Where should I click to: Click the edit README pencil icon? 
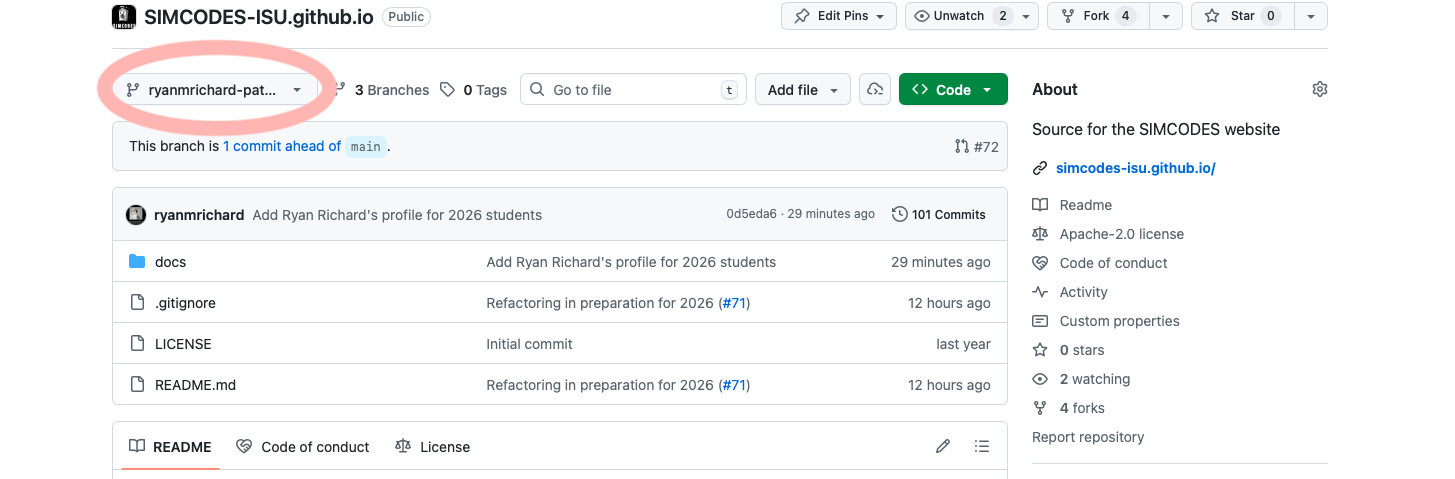pos(942,446)
